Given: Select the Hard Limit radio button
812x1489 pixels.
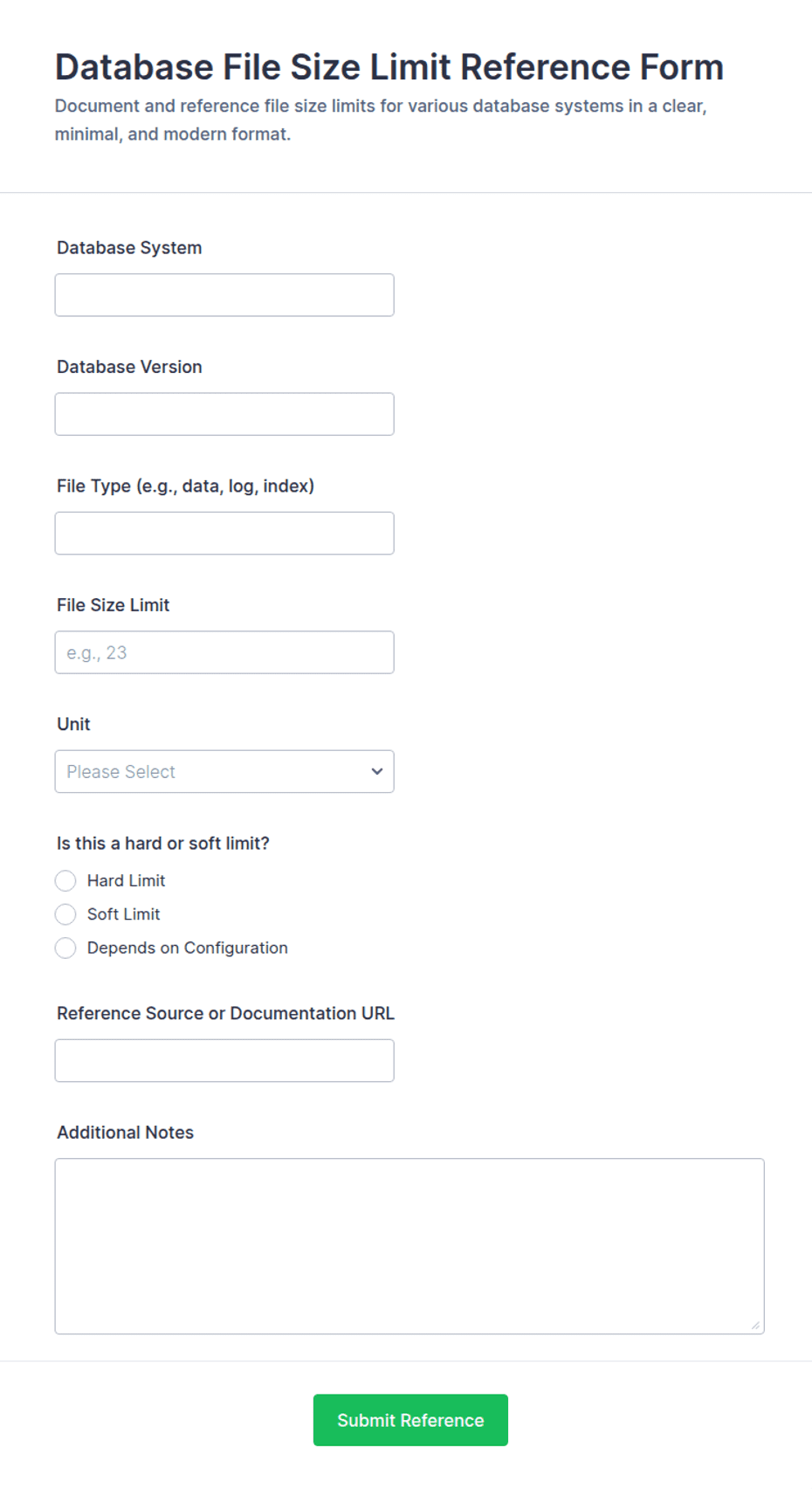Looking at the screenshot, I should point(65,880).
